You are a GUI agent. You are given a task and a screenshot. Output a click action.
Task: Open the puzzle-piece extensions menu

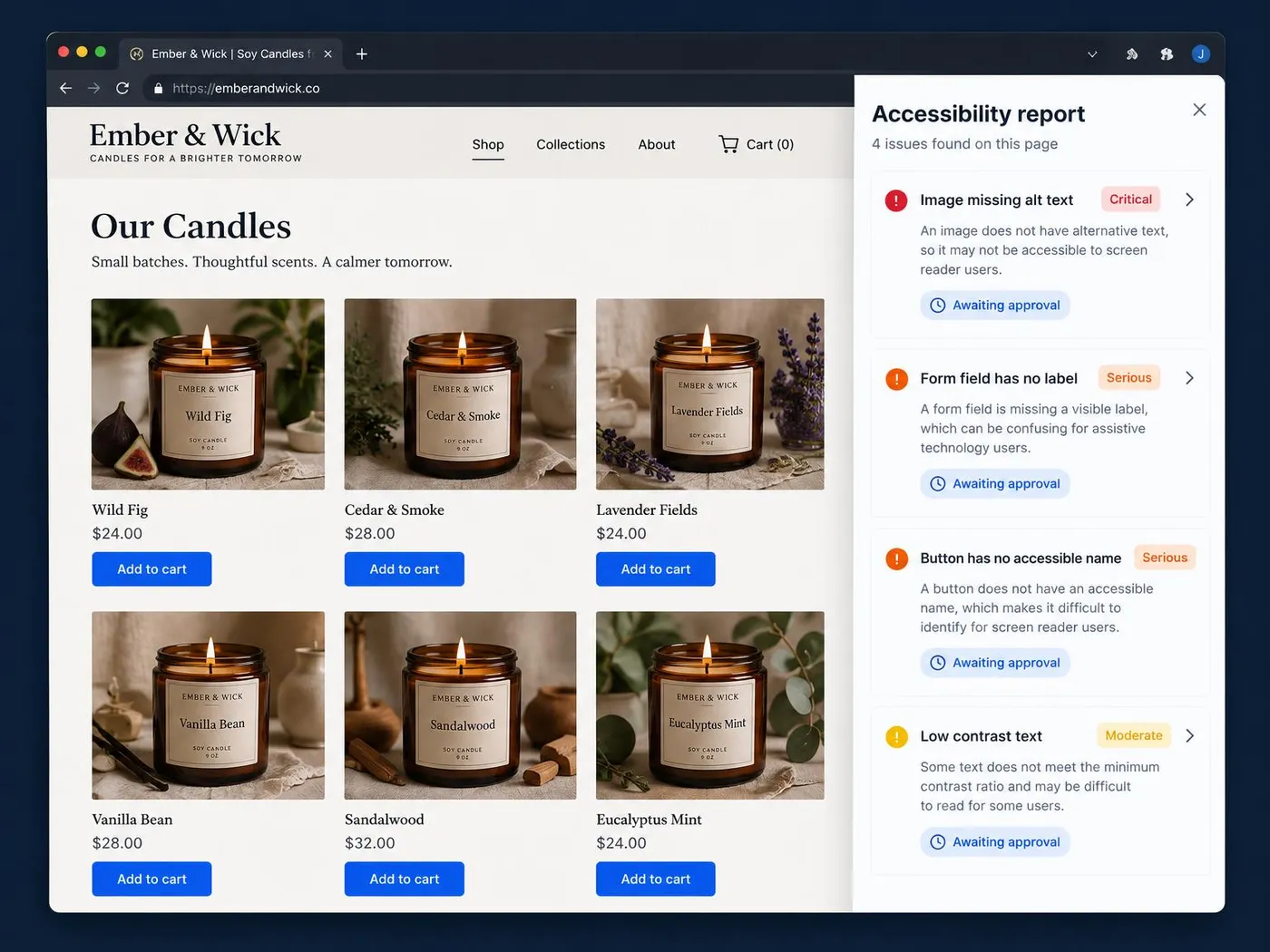(x=1167, y=54)
